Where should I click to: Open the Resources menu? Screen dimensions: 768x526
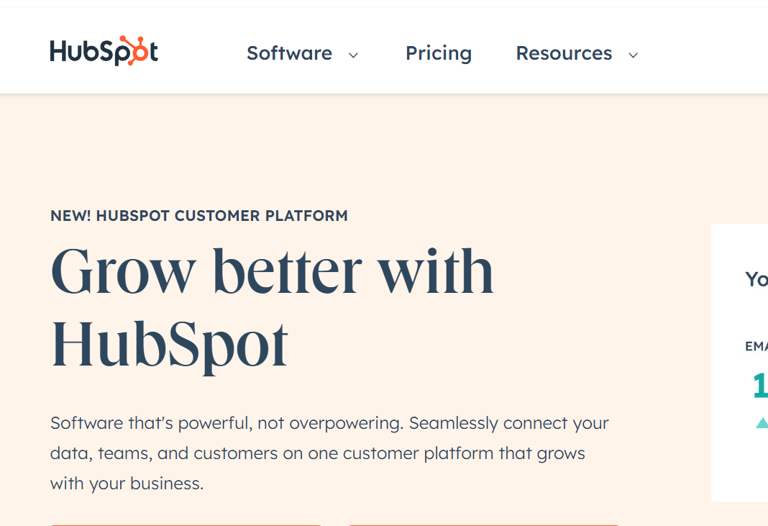564,53
